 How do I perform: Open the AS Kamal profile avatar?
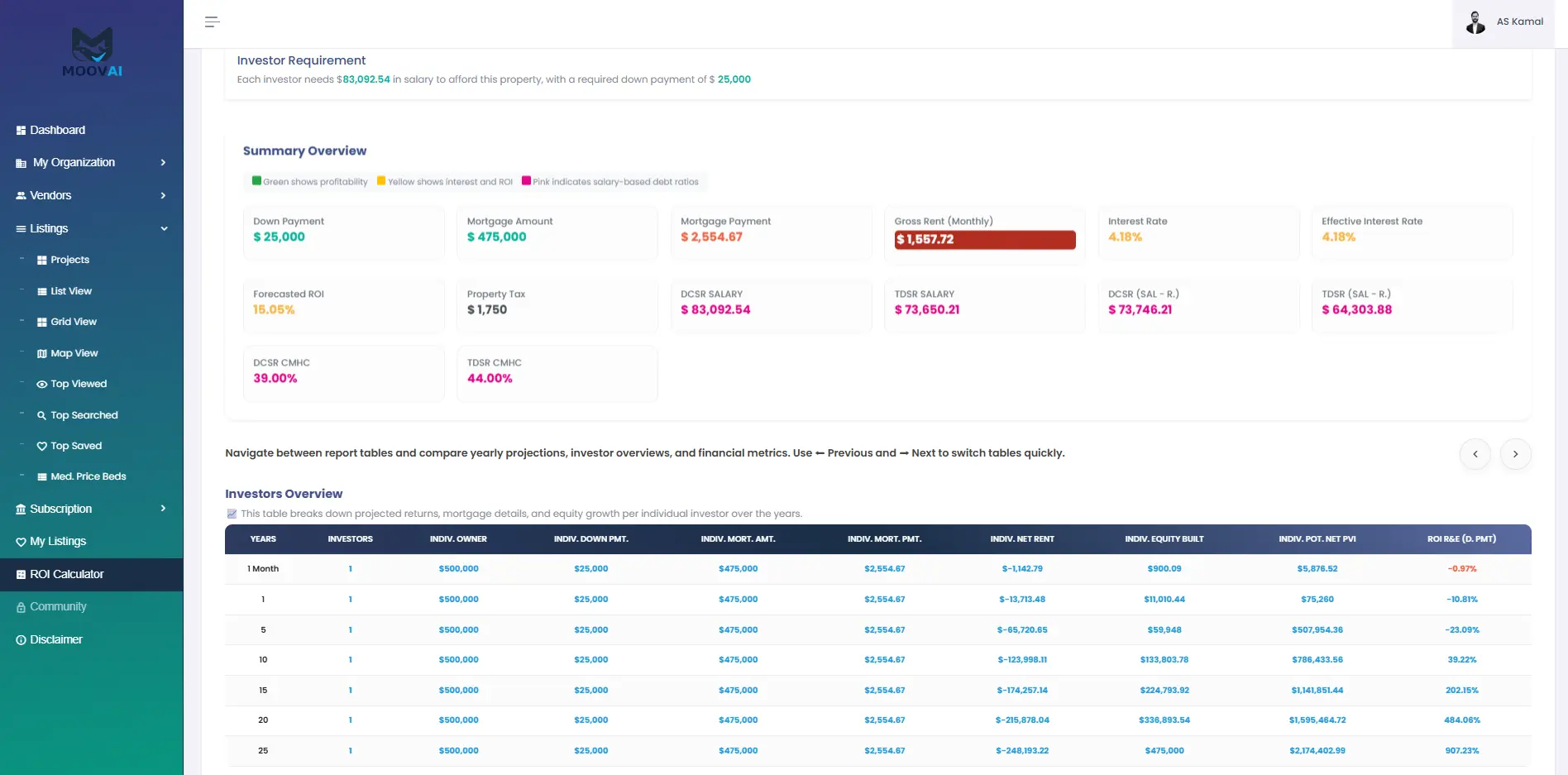tap(1475, 22)
